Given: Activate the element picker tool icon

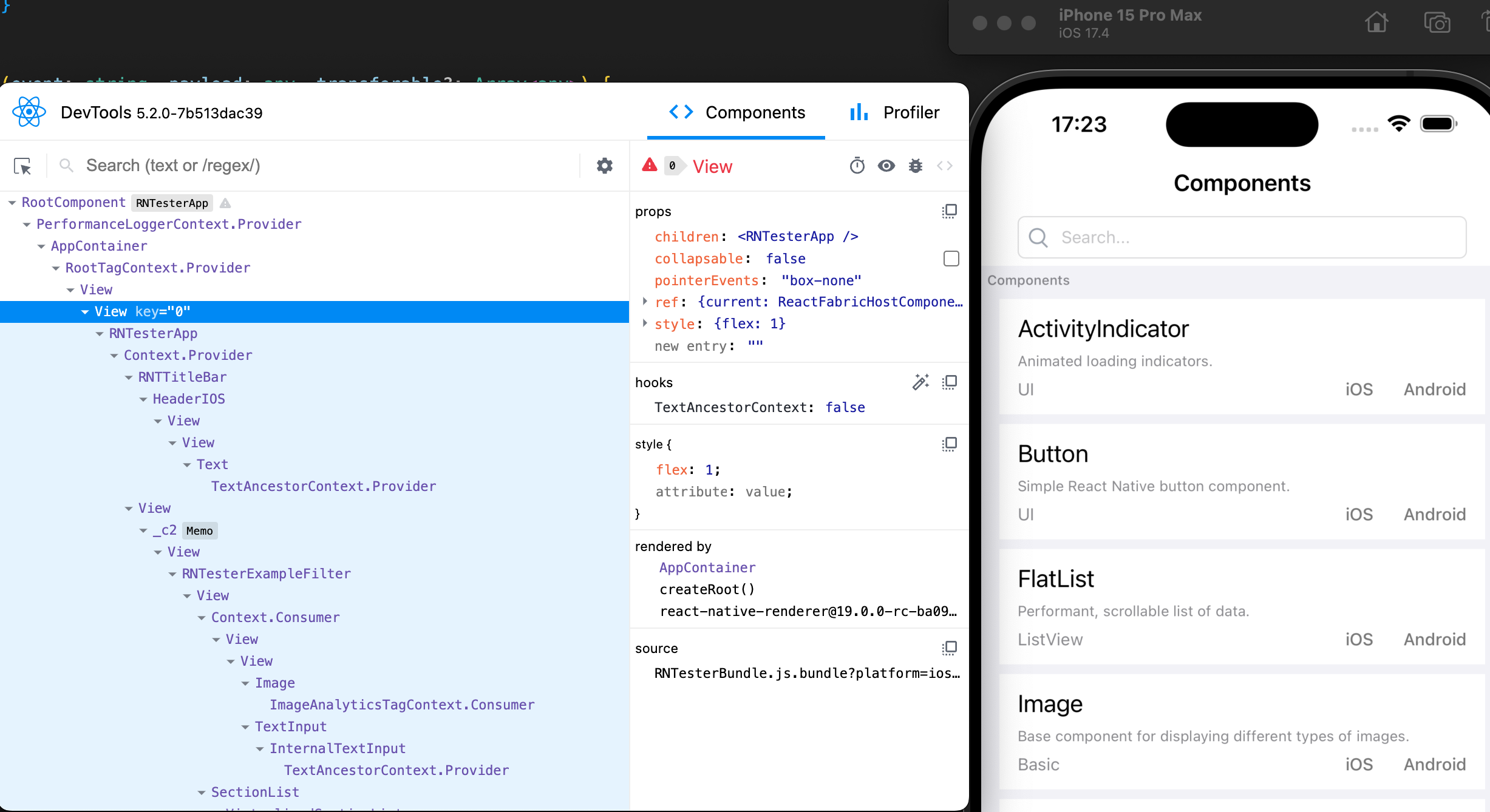Looking at the screenshot, I should (22, 166).
